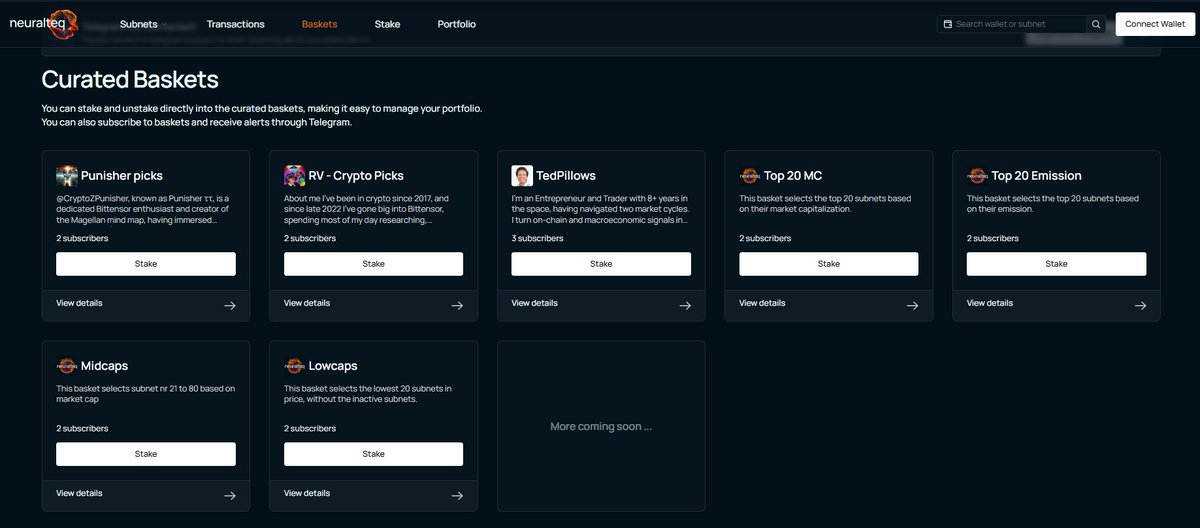Click the Lowcaps basket logo
The image size is (1200, 528).
point(294,366)
